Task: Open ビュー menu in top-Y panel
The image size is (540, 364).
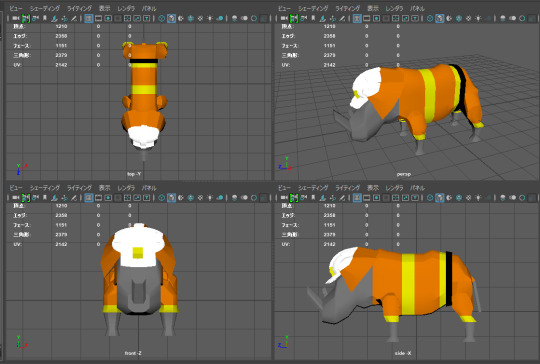Action: (x=16, y=8)
